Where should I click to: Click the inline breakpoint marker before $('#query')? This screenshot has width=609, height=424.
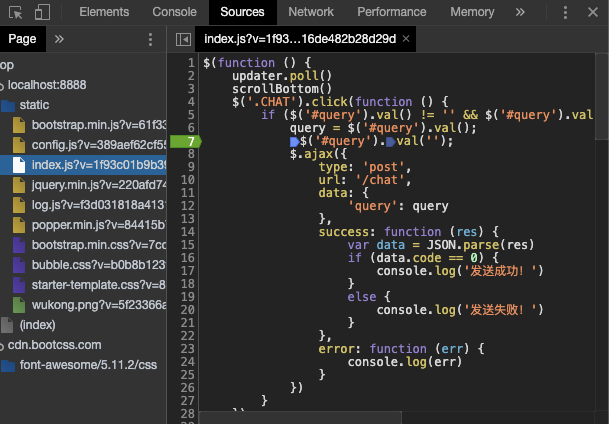294,142
